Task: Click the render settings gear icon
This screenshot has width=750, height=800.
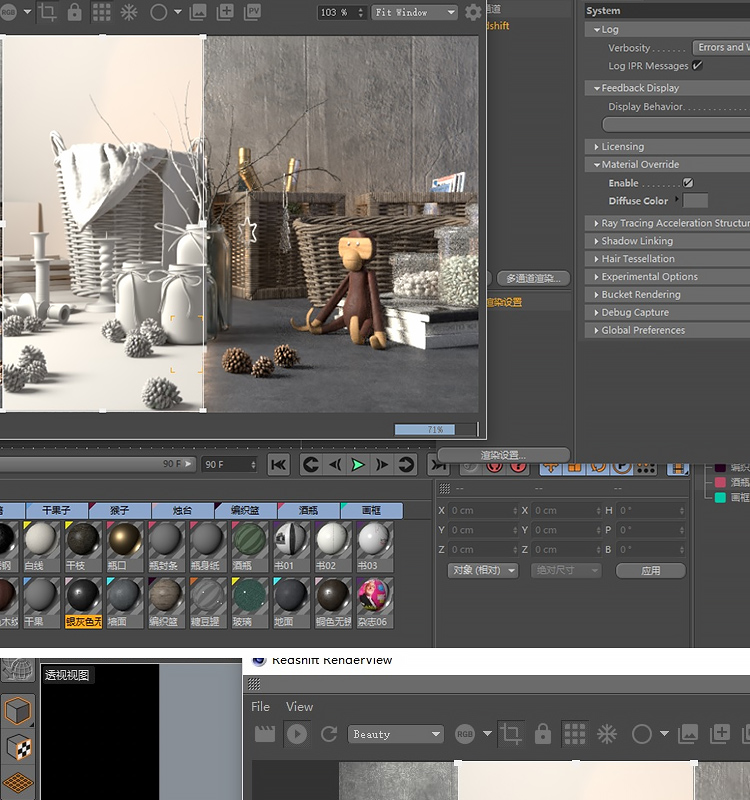Action: (x=473, y=13)
